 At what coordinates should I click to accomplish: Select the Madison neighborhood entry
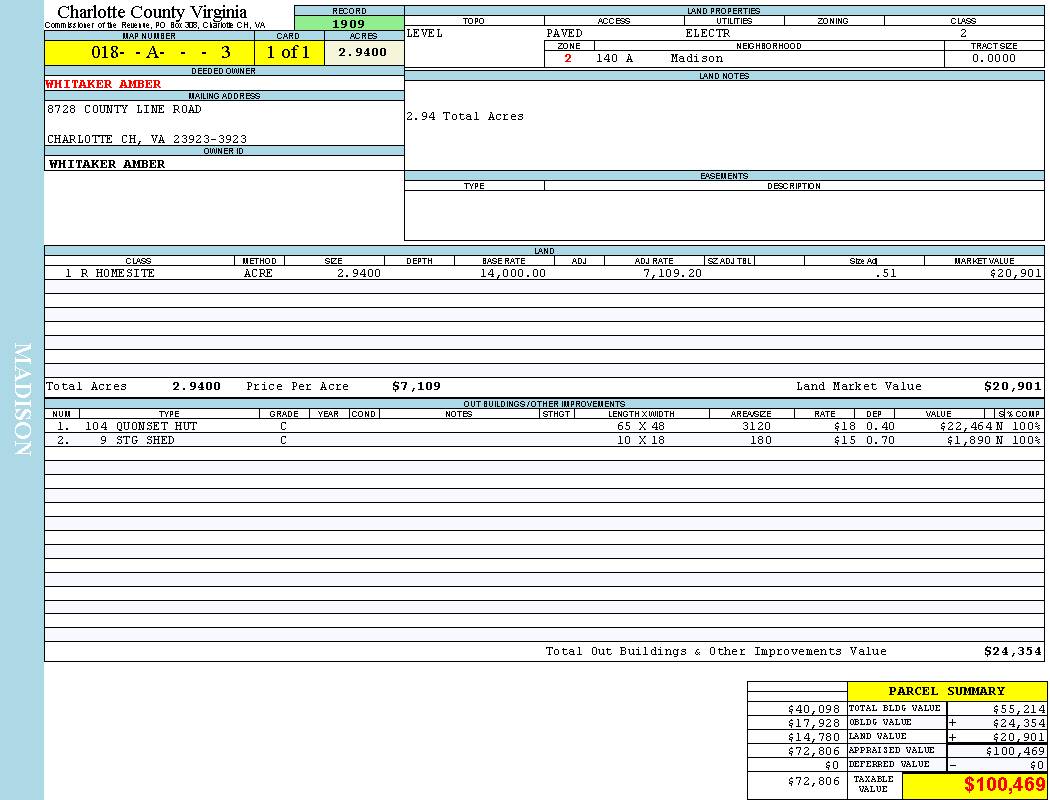click(x=696, y=58)
